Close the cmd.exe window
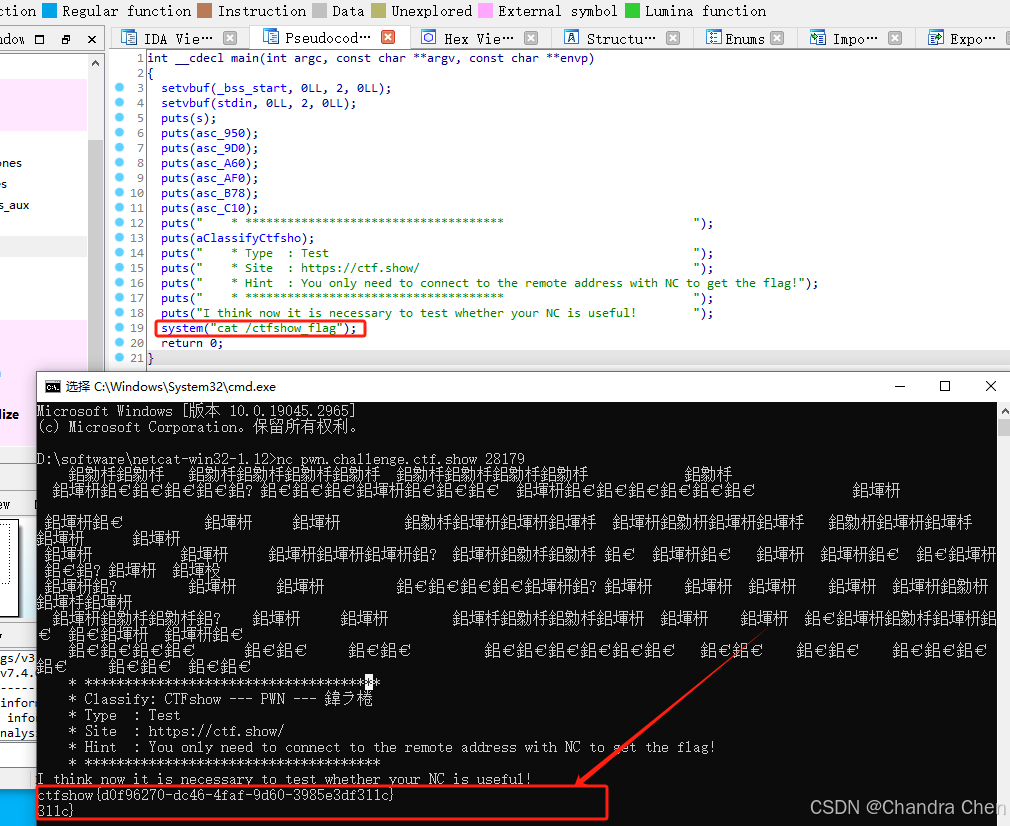The height and width of the screenshot is (826, 1010). point(991,387)
